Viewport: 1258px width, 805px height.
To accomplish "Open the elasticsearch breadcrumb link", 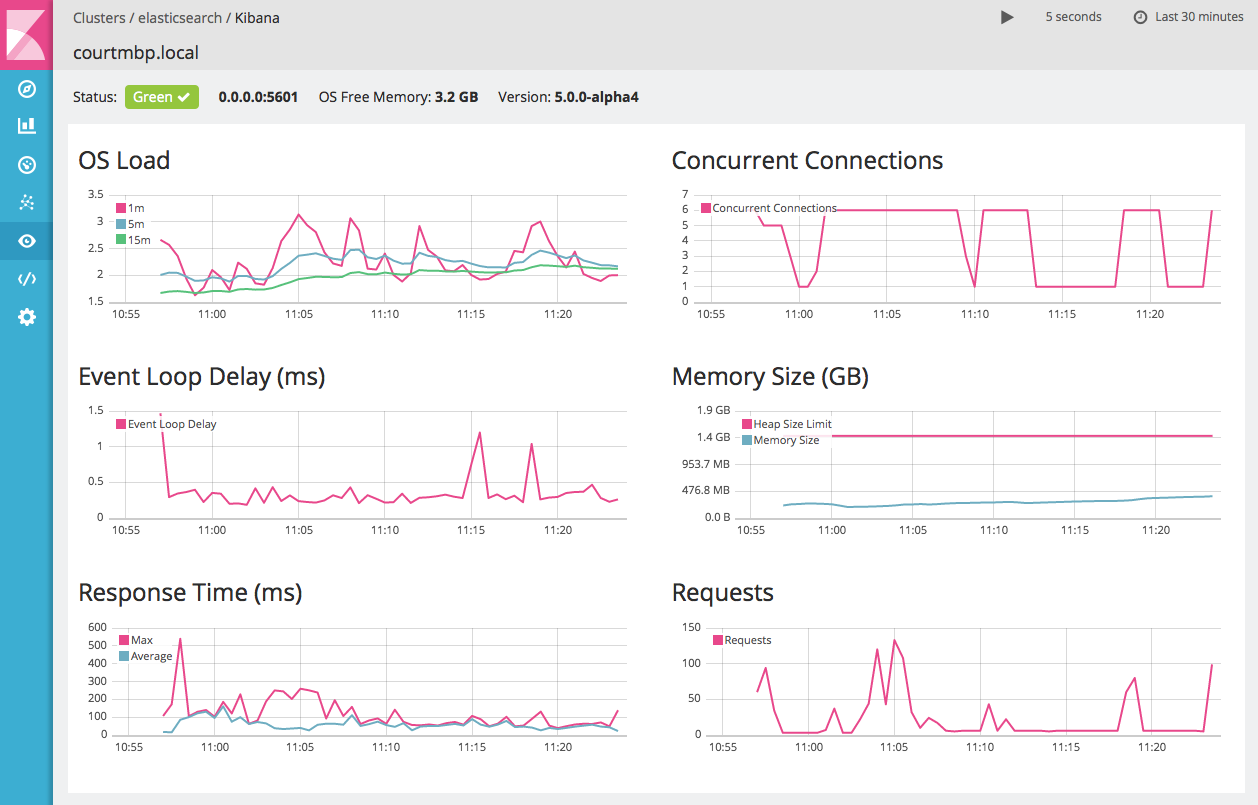I will 180,18.
